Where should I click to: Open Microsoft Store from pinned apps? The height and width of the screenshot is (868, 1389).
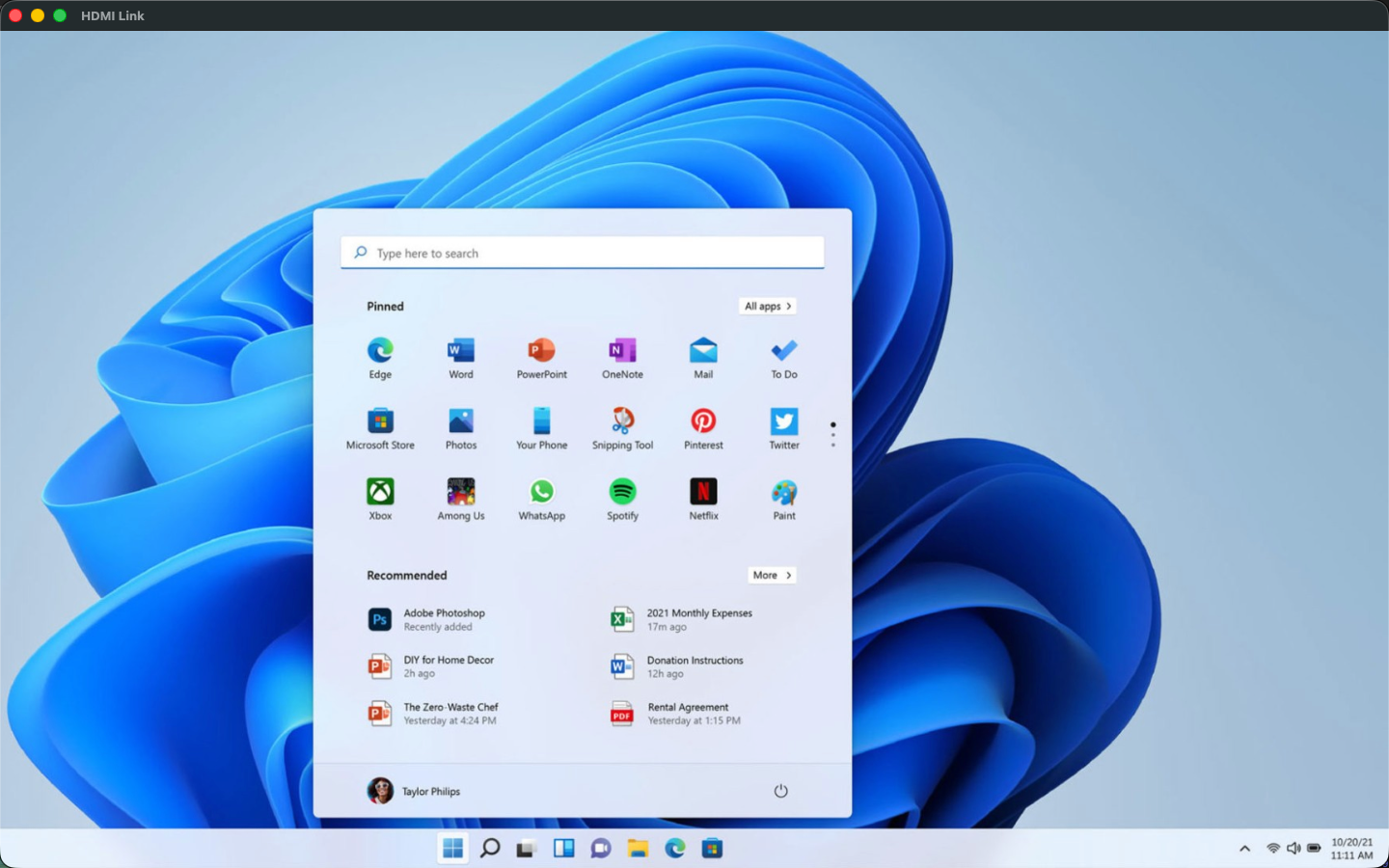[380, 429]
